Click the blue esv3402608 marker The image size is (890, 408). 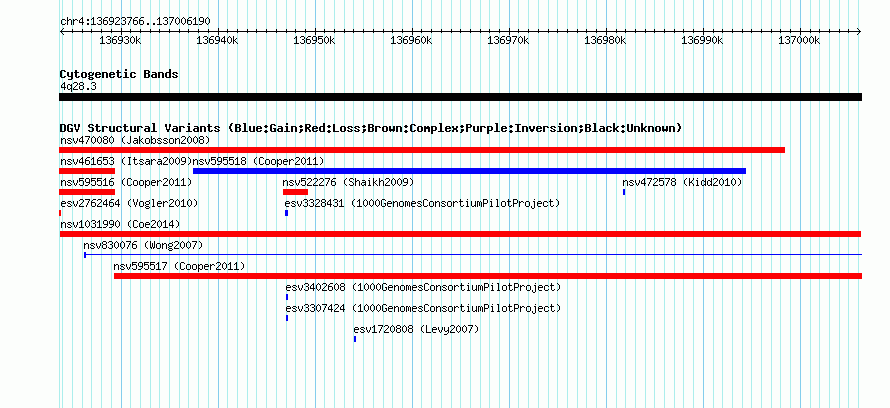coord(287,297)
